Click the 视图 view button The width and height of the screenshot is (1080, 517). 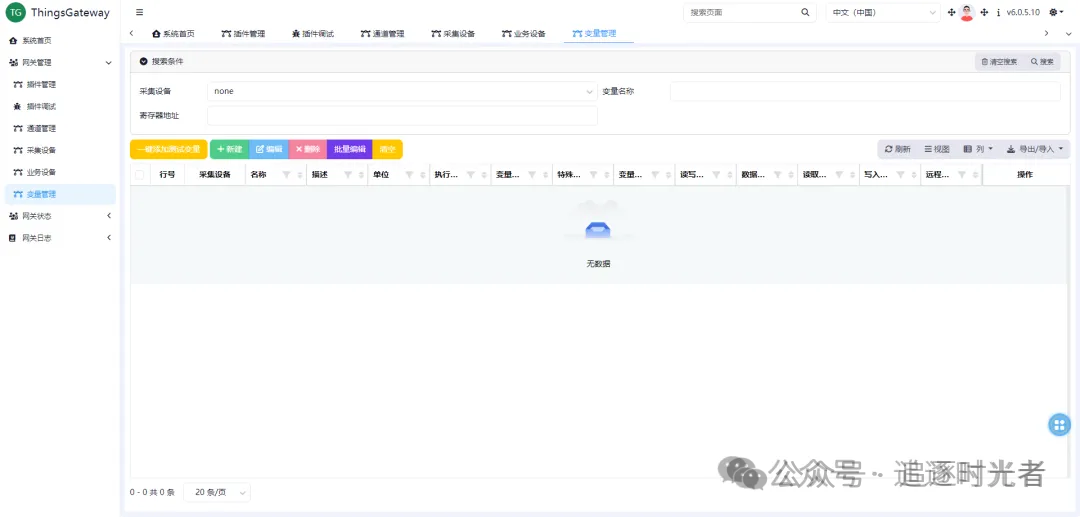(937, 149)
